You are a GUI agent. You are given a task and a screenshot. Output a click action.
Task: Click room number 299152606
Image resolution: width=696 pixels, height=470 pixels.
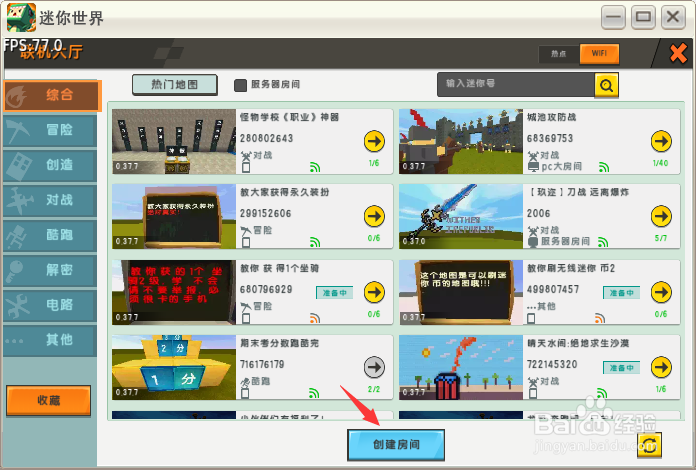pos(265,213)
